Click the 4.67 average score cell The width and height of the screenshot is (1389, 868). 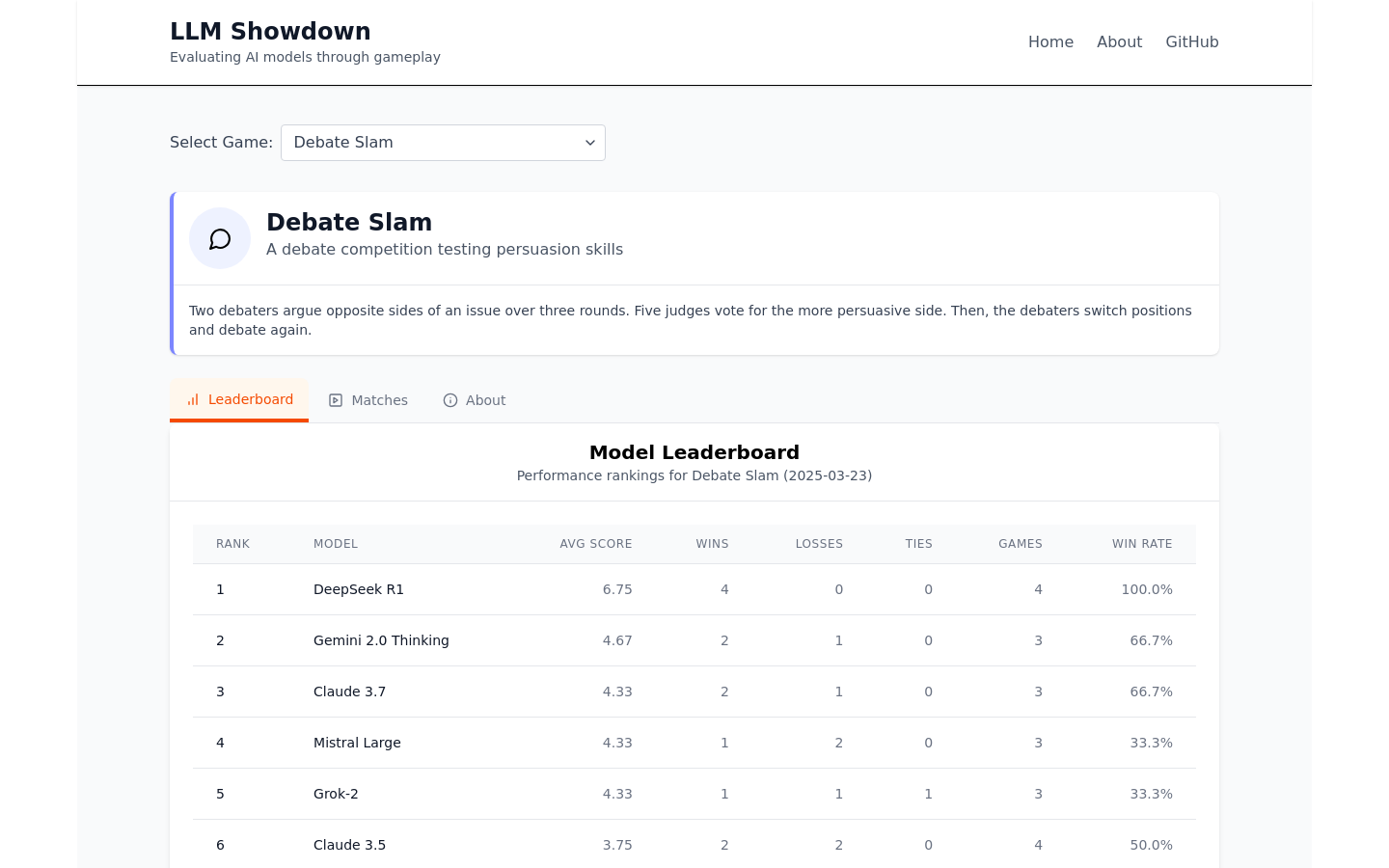point(617,640)
